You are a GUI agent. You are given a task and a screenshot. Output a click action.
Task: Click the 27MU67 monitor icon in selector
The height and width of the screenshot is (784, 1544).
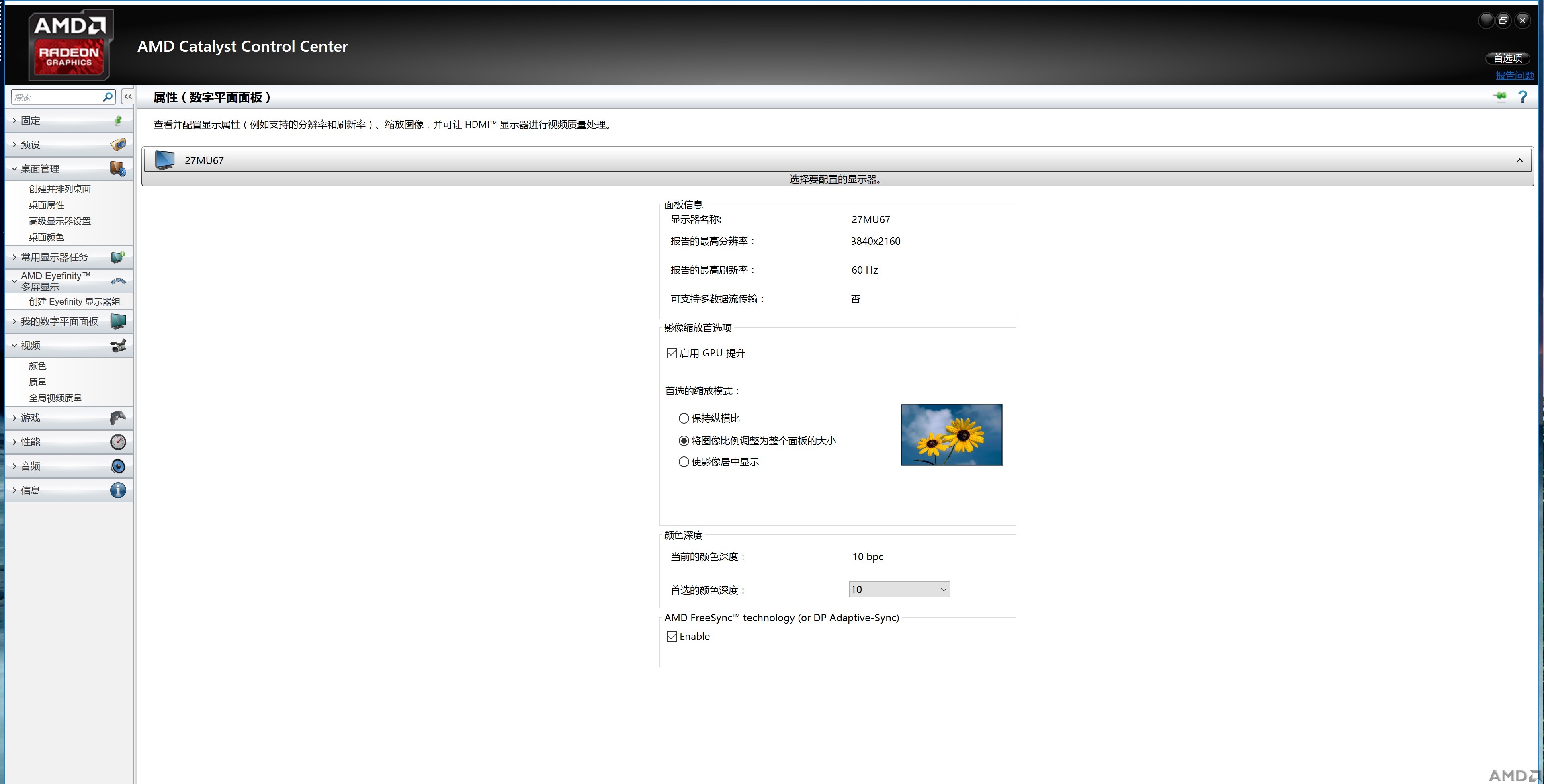(x=164, y=160)
